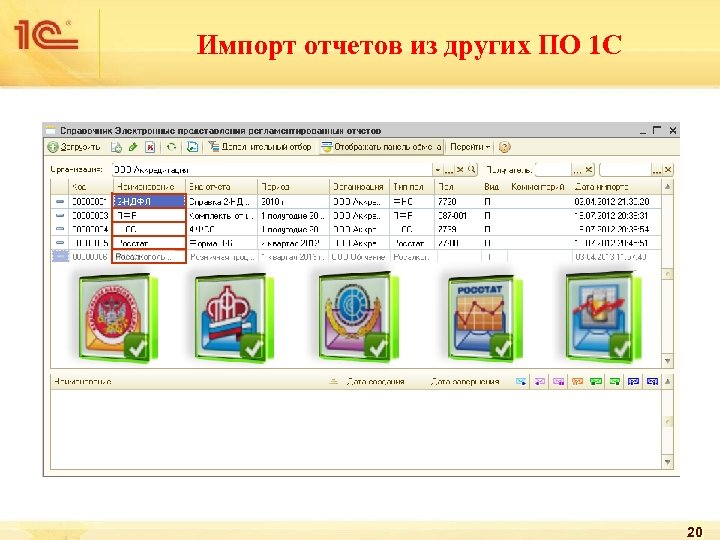The image size is (720, 540).
Task: Click the Дата создания column header
Action: 376,382
